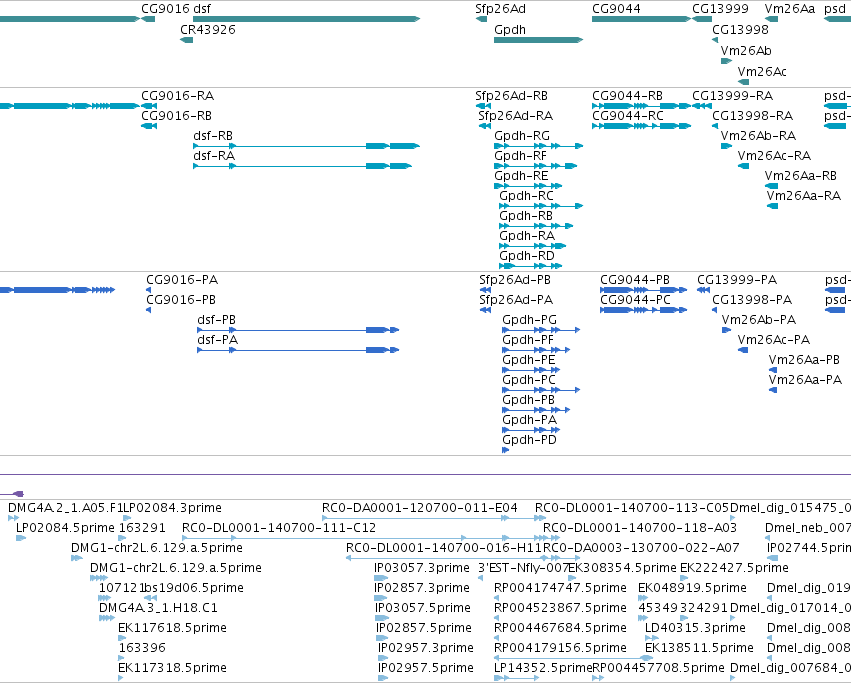Click the Gpdh-RF transcript
Screen dimensions: 851x683
pos(536,166)
